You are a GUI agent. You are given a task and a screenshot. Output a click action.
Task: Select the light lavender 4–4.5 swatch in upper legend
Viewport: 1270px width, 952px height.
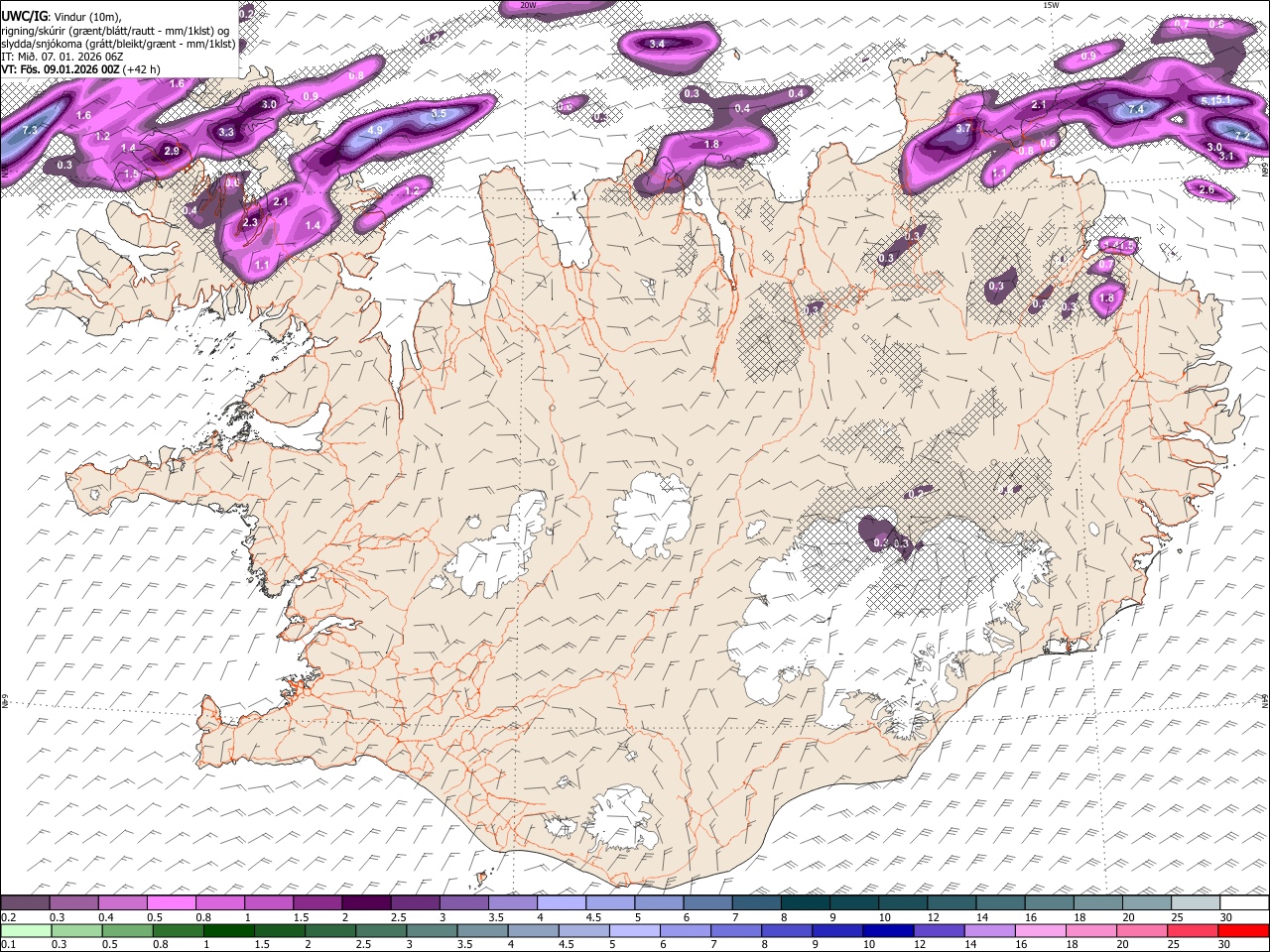[x=560, y=903]
